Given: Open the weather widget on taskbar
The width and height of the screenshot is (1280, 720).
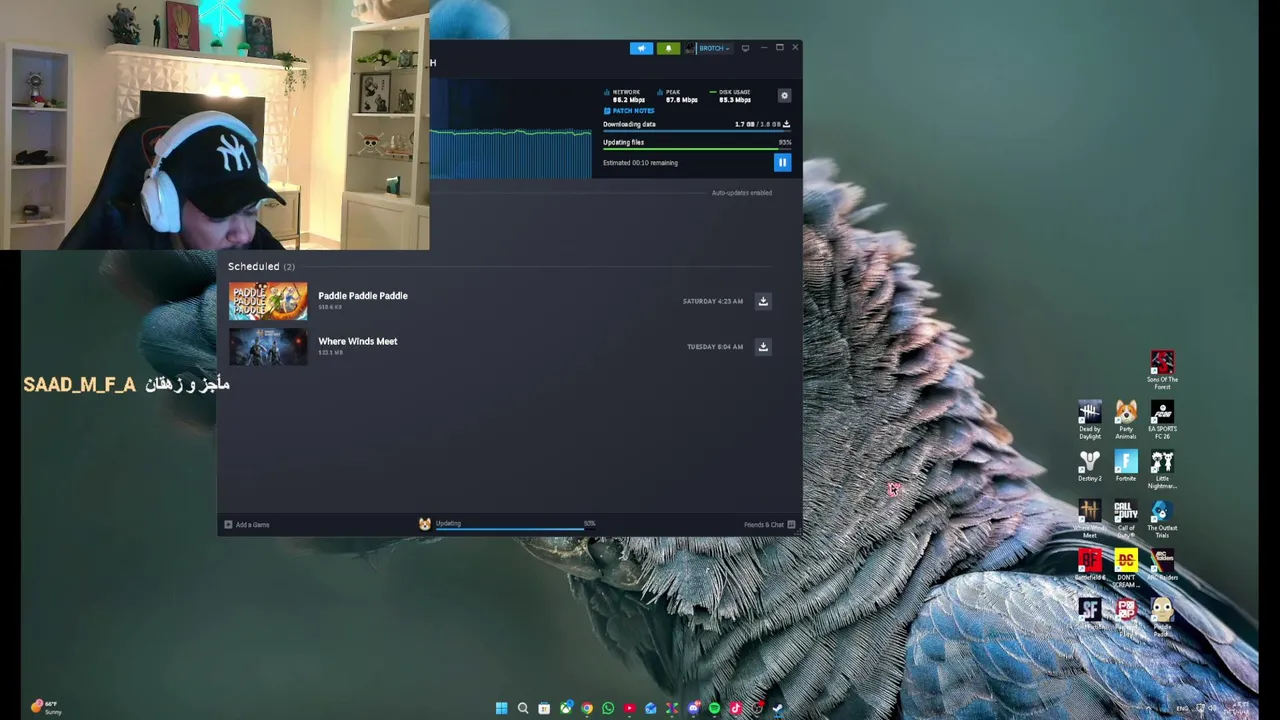Looking at the screenshot, I should click(x=45, y=707).
